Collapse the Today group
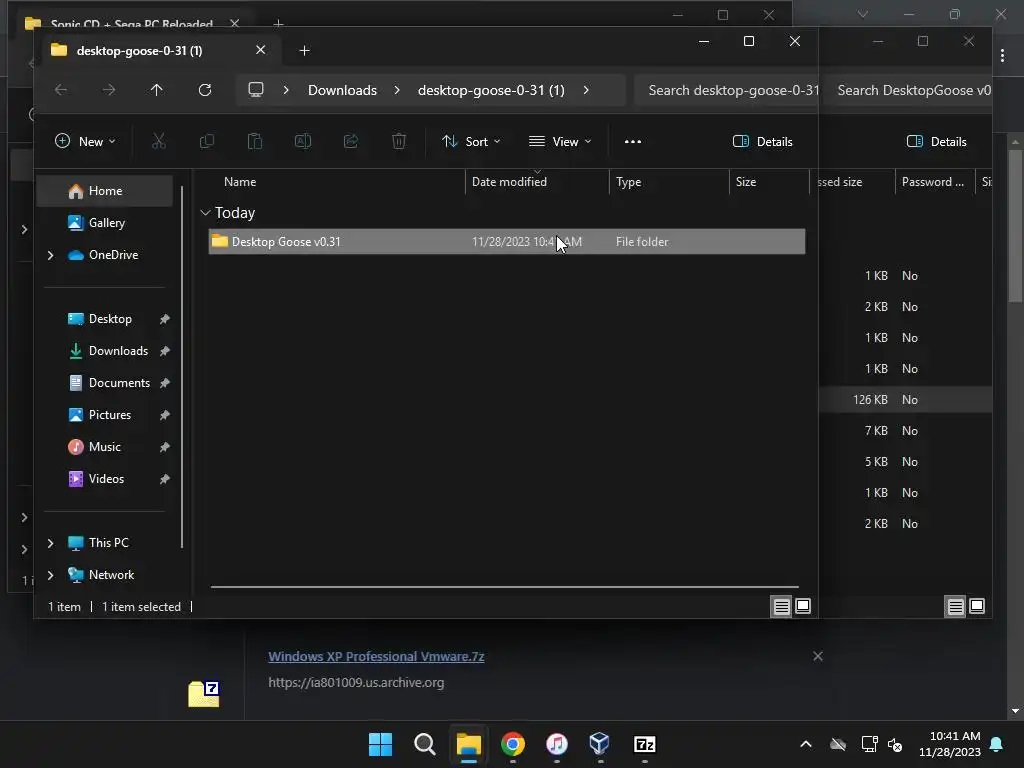 (205, 213)
